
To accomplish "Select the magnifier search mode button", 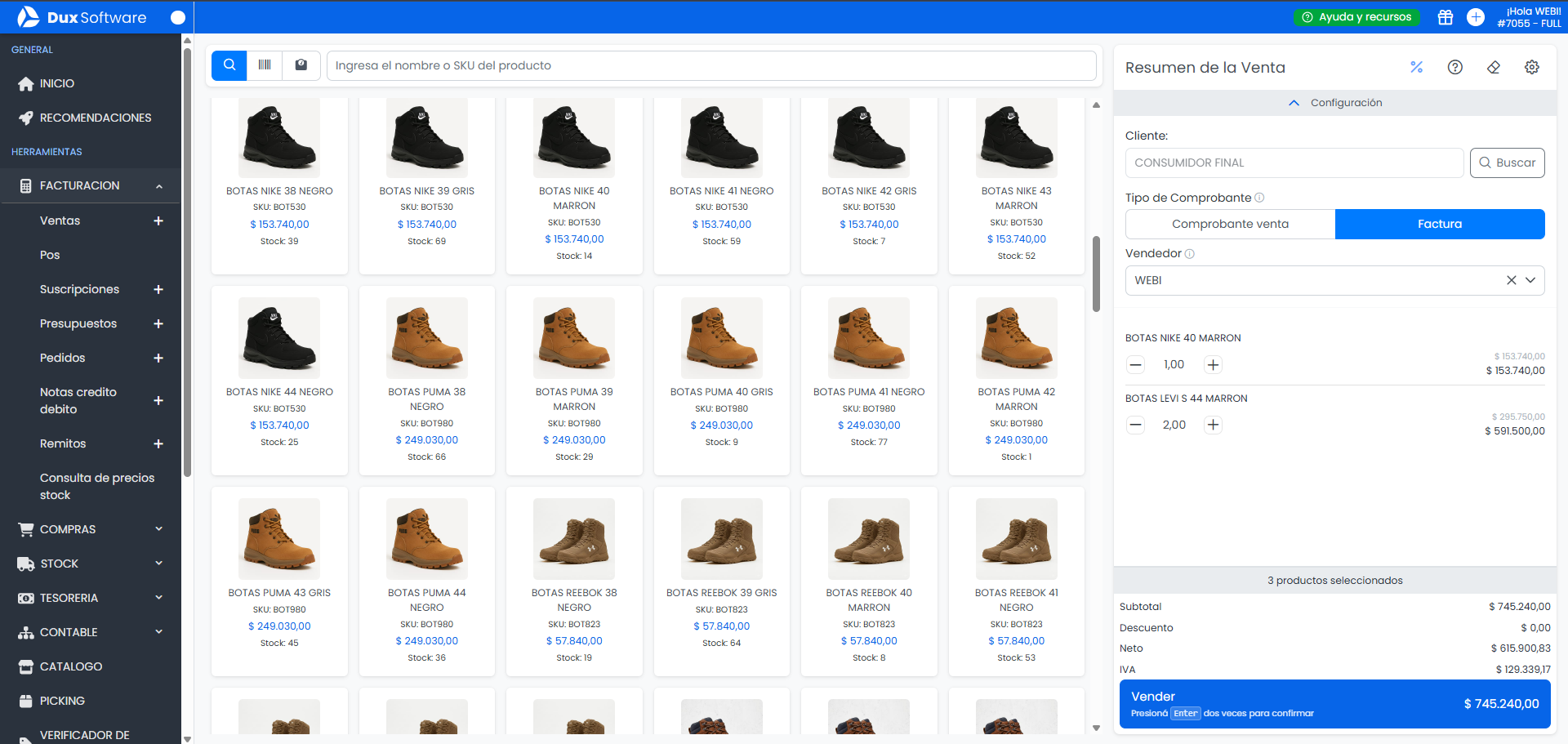I will pos(229,65).
